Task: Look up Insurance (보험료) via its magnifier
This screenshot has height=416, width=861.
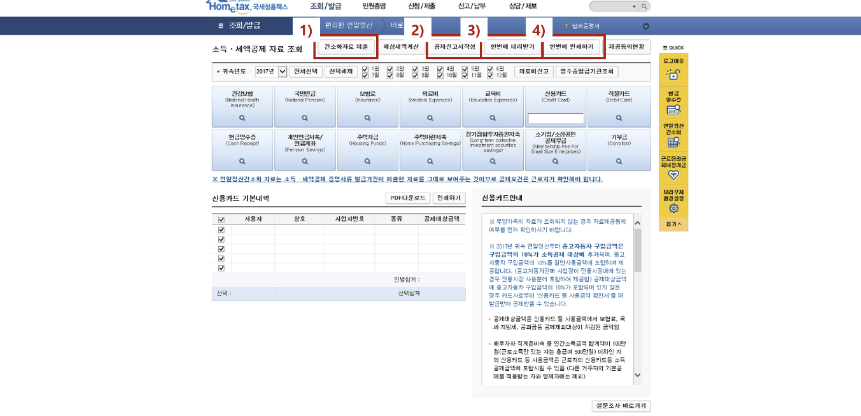Action: (367, 118)
